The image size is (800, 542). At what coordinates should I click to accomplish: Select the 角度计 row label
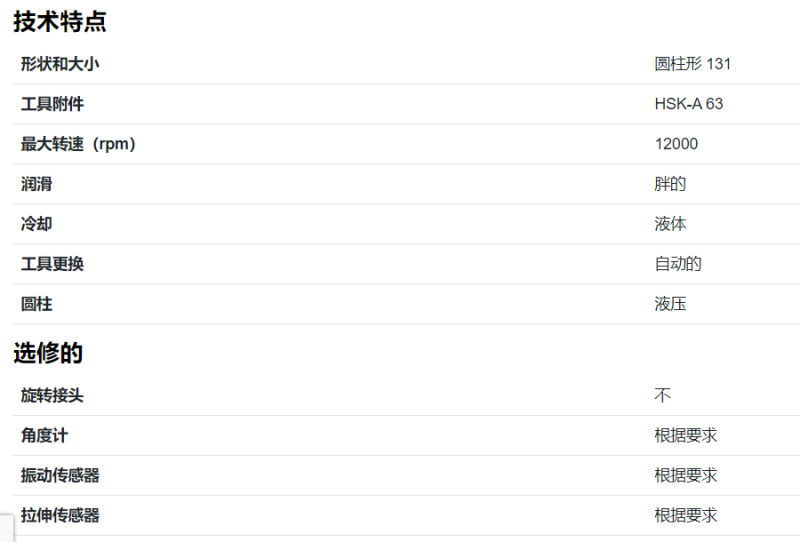tap(44, 435)
